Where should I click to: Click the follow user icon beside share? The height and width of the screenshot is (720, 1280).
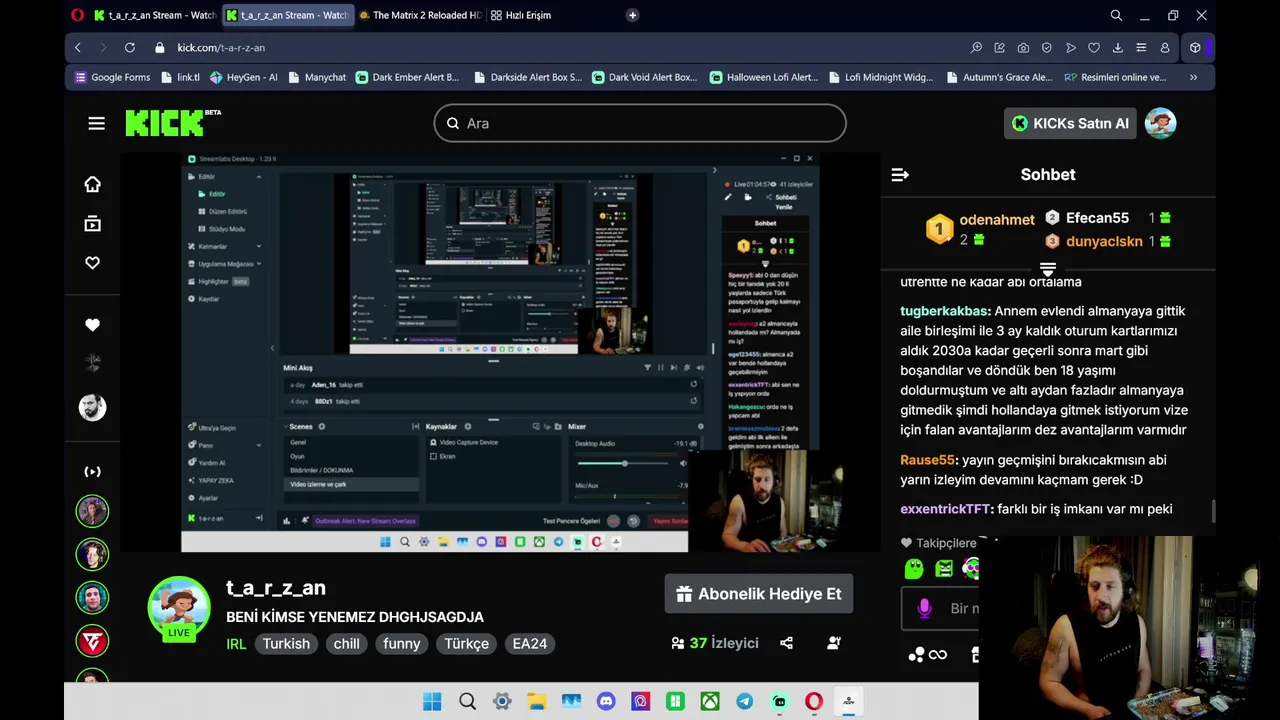coord(834,643)
